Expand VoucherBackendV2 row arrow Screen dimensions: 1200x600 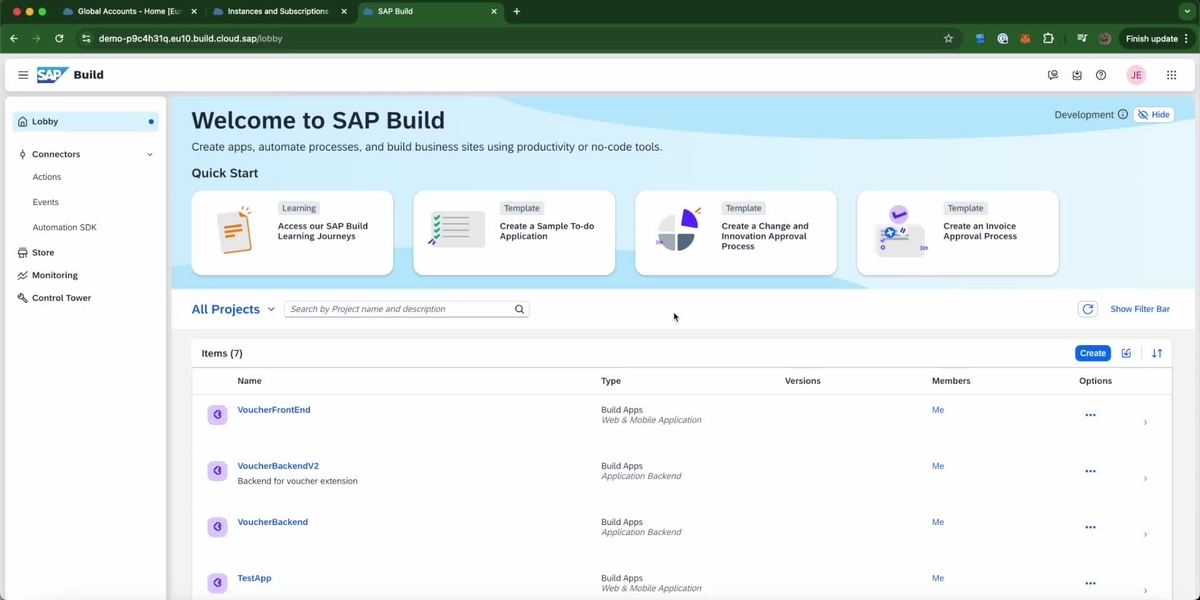click(x=1145, y=478)
